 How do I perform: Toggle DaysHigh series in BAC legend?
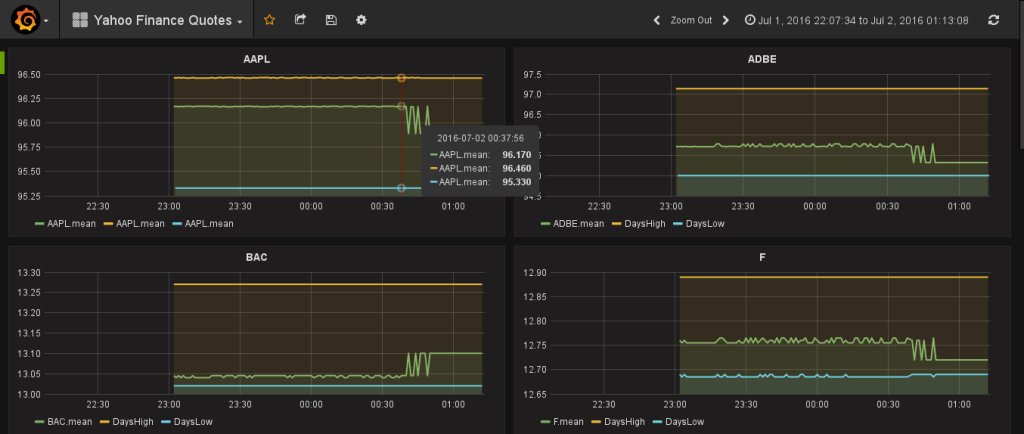tap(127, 422)
